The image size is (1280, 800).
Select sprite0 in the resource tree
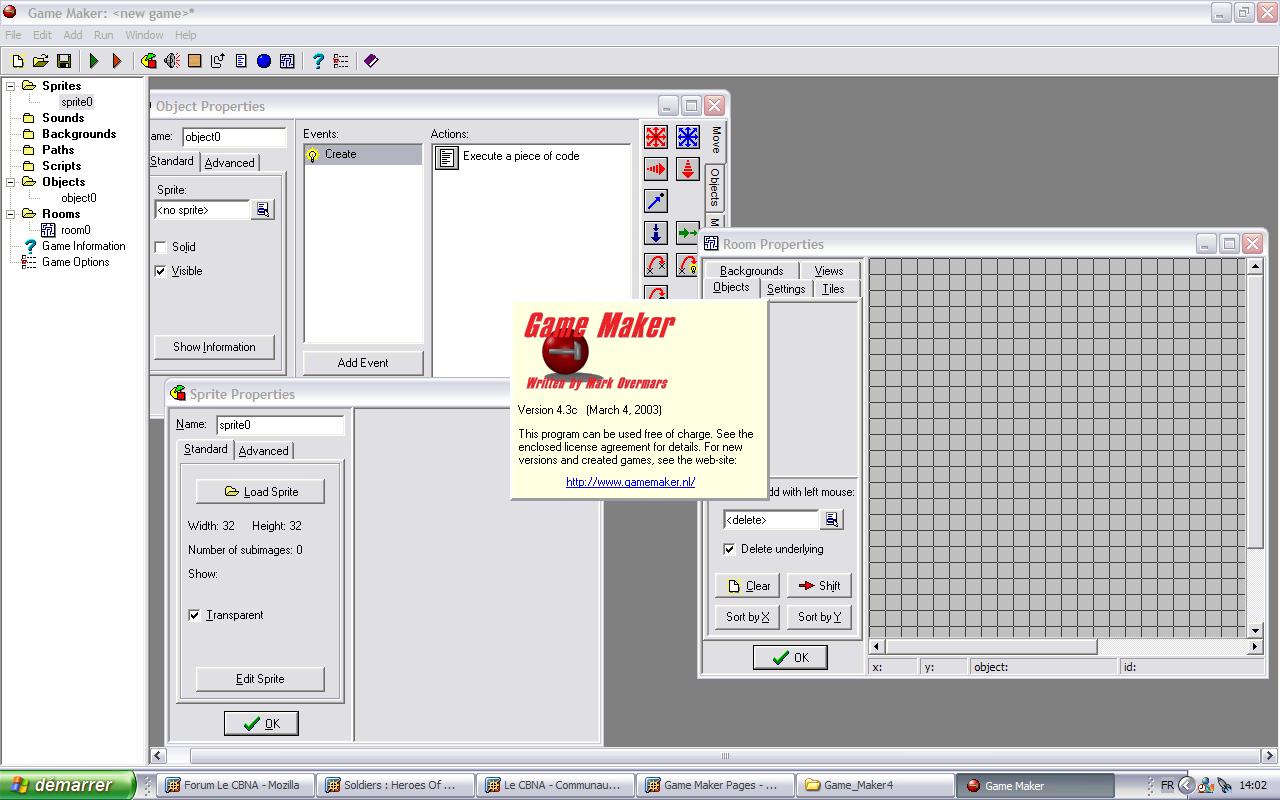[x=76, y=102]
